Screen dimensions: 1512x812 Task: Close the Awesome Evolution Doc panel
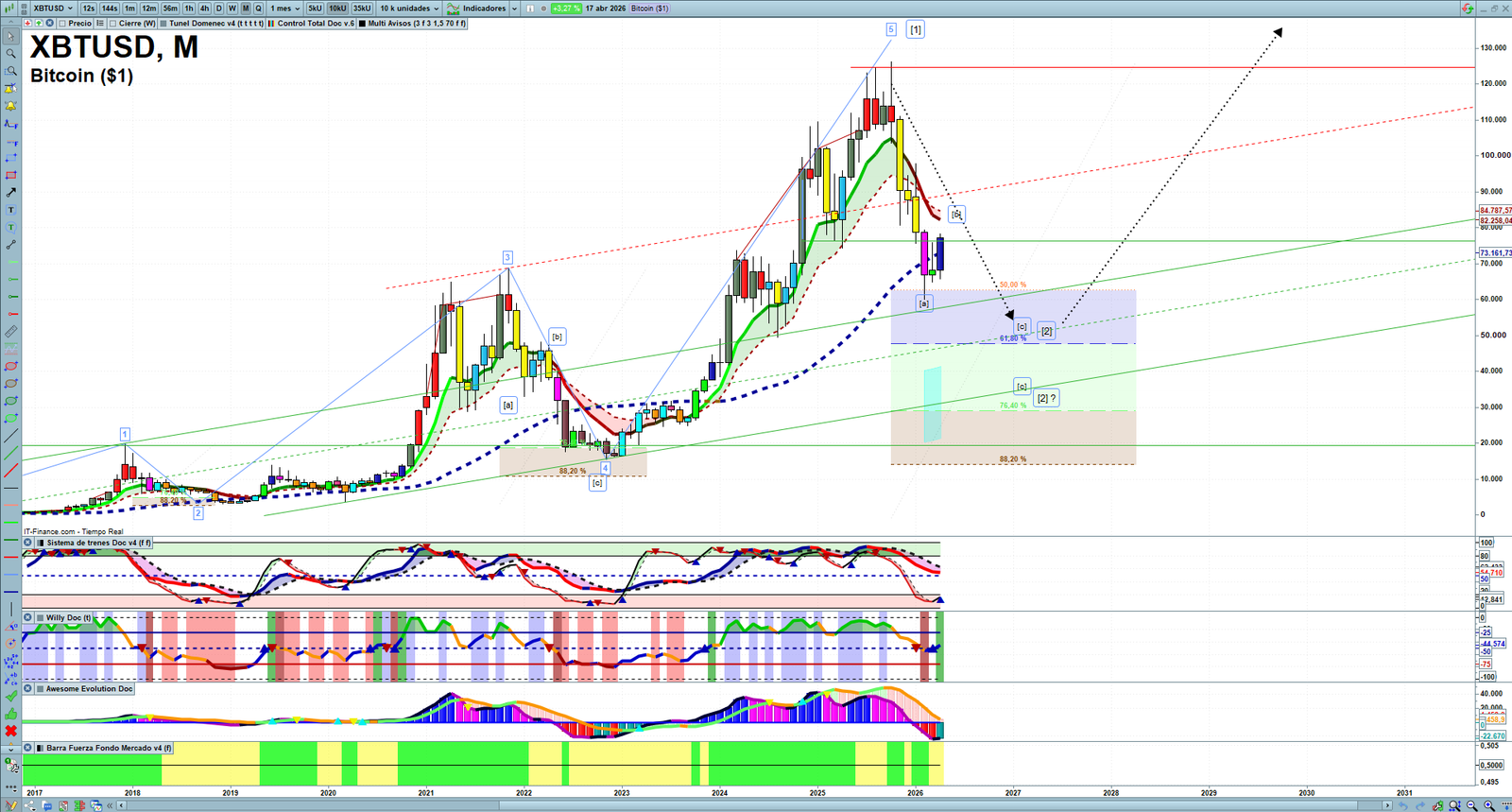(27, 689)
